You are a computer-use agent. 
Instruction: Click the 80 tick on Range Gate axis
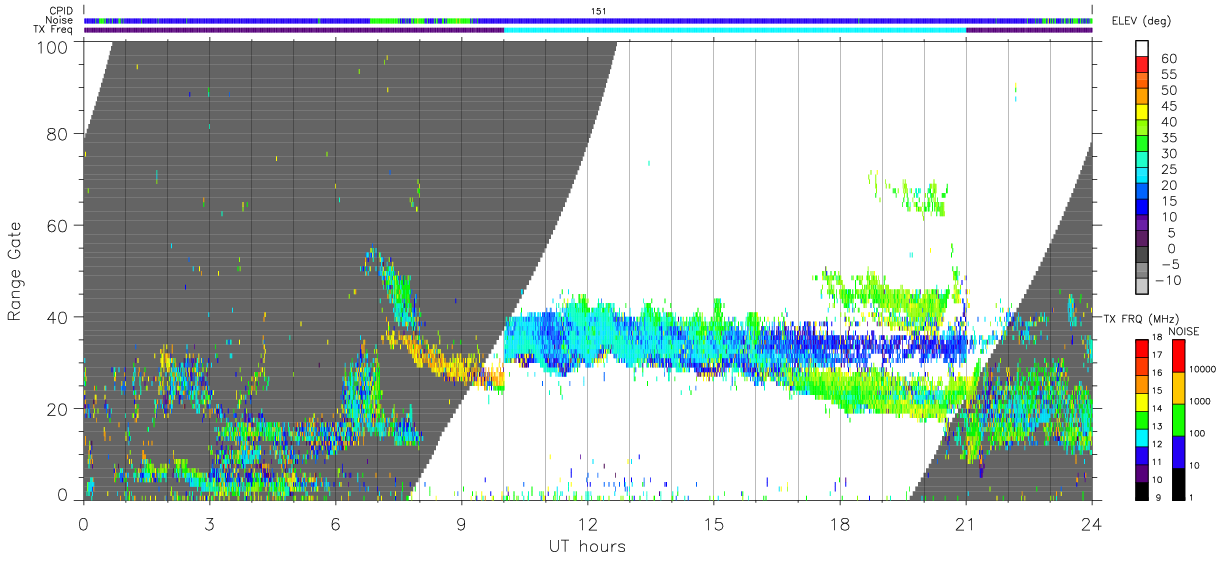(x=58, y=133)
